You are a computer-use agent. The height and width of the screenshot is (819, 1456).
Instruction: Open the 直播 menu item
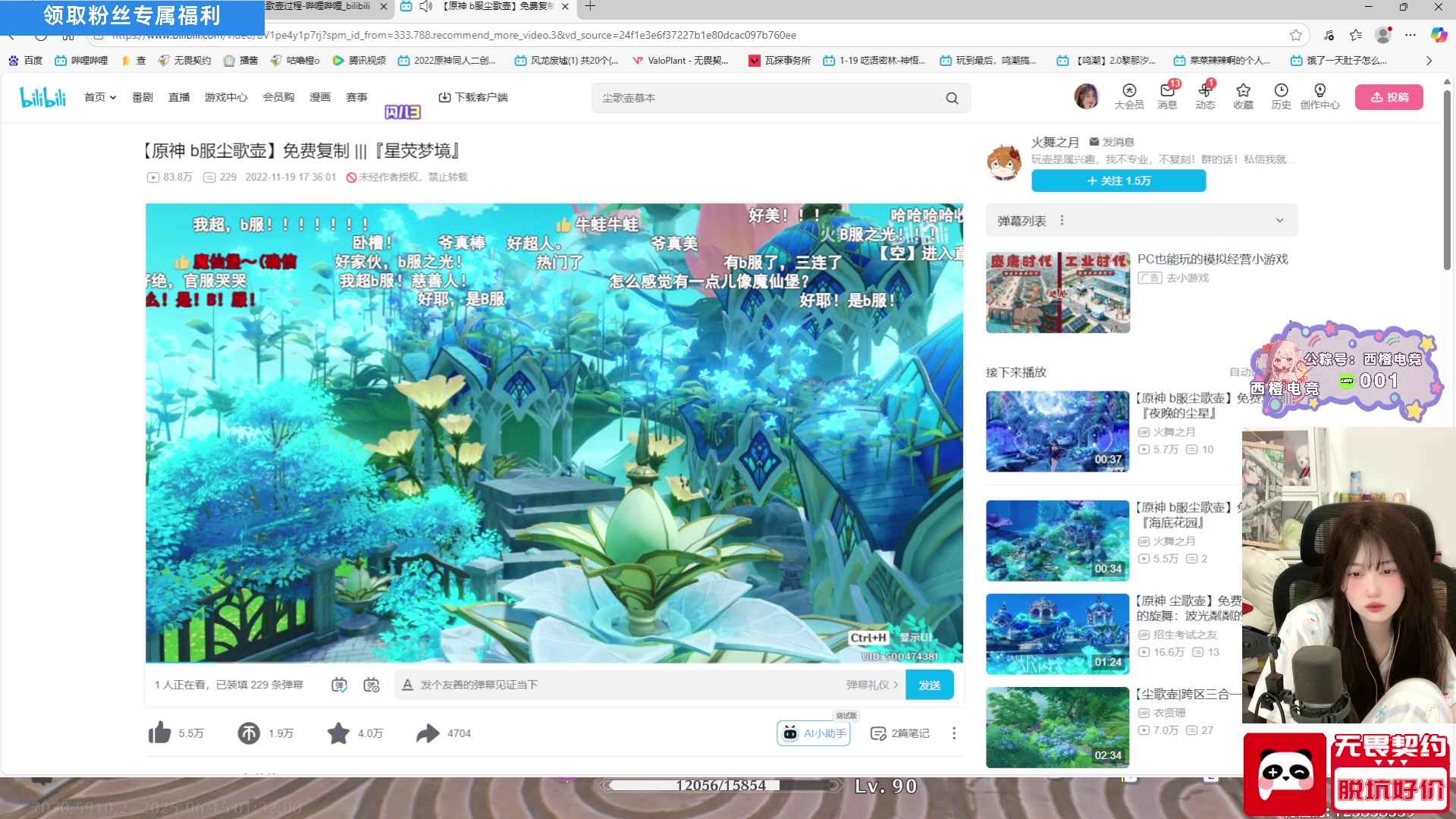(x=179, y=97)
